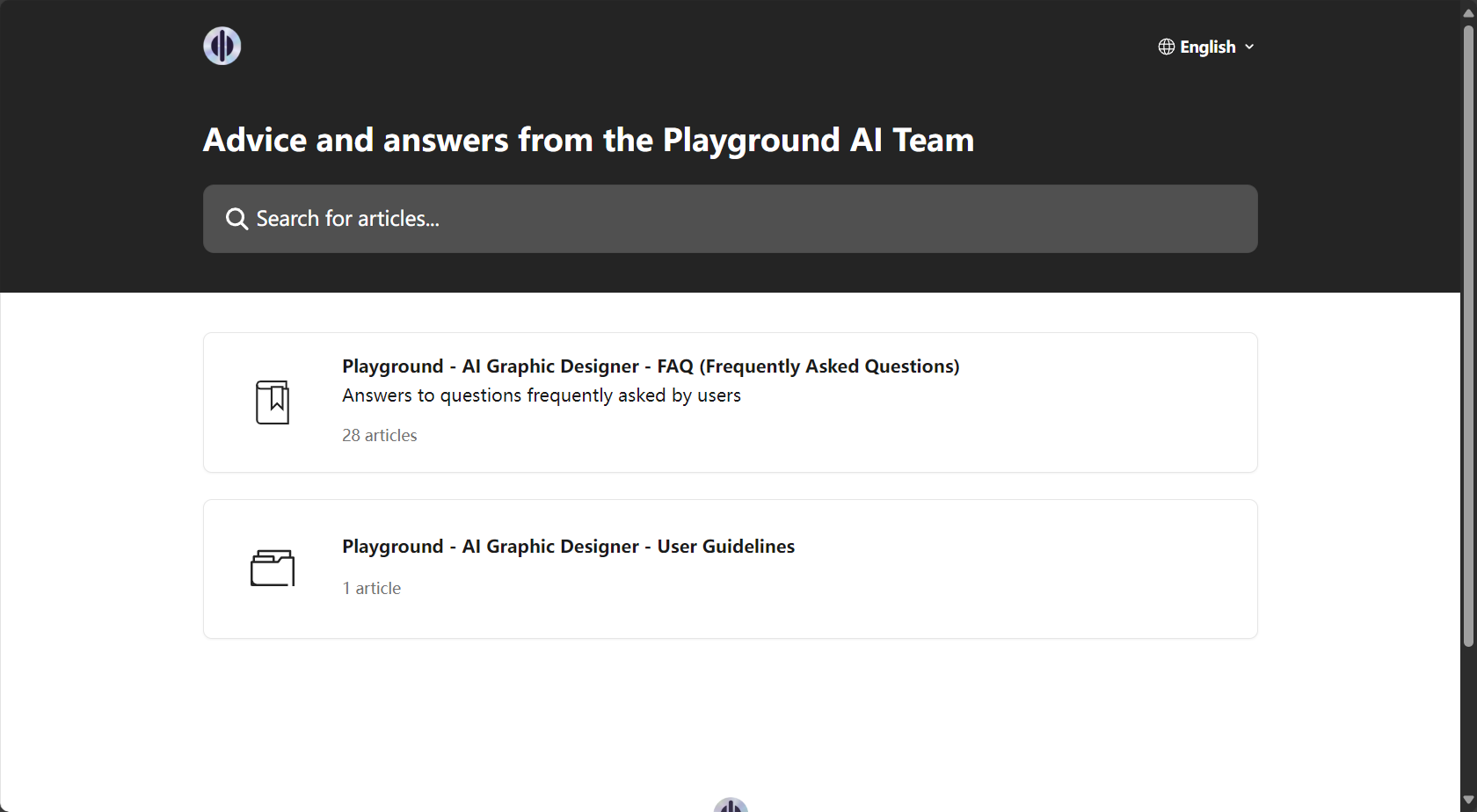This screenshot has width=1477, height=812.
Task: Click 'Answers to questions frequently asked by users'
Action: tap(542, 395)
